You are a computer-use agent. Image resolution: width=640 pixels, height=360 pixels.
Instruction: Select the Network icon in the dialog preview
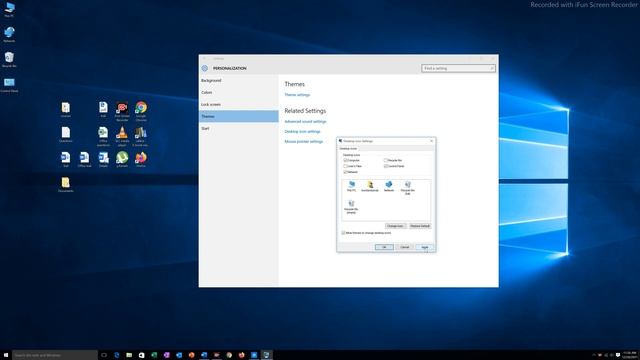389,186
